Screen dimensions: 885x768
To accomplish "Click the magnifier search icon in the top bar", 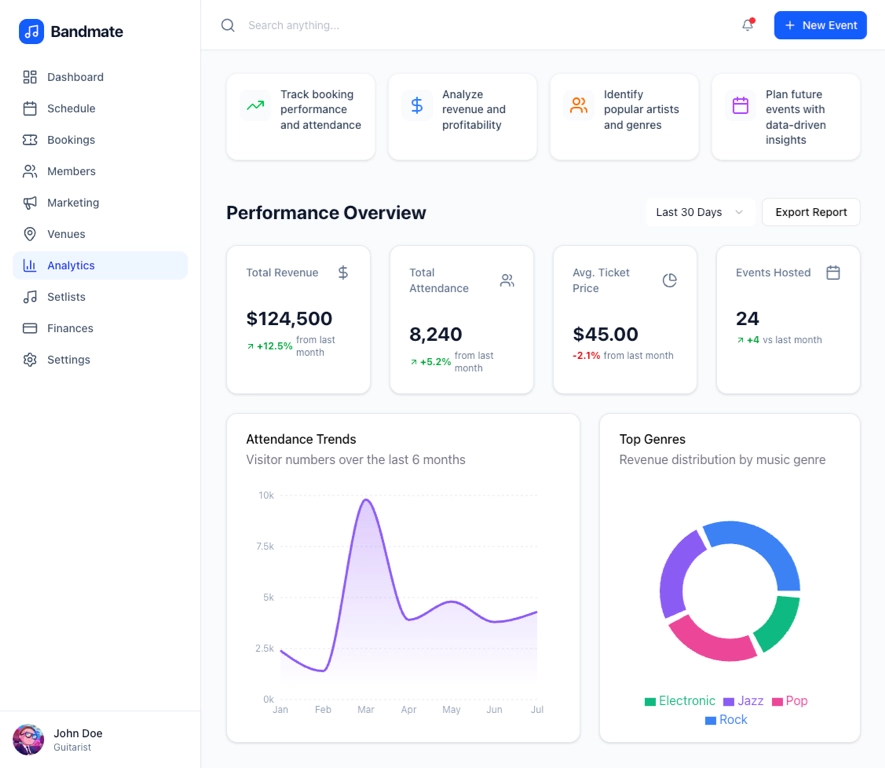I will click(x=228, y=25).
